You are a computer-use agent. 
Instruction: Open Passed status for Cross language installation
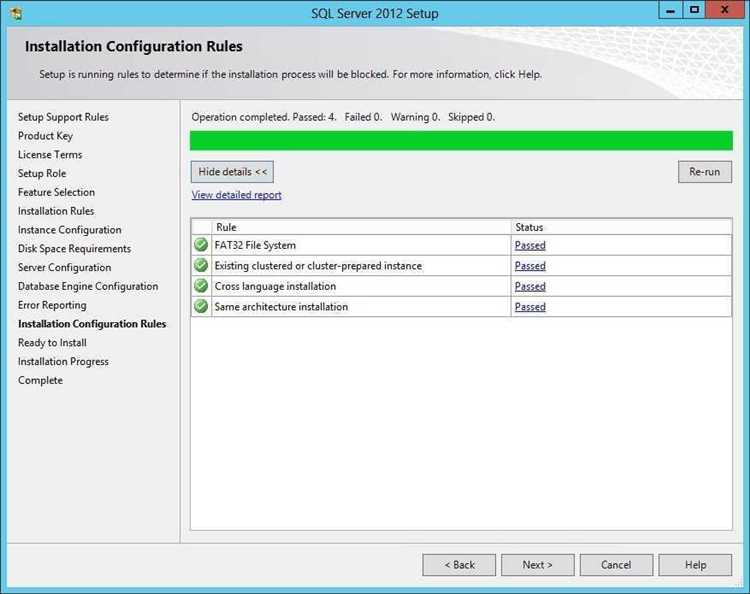tap(530, 286)
